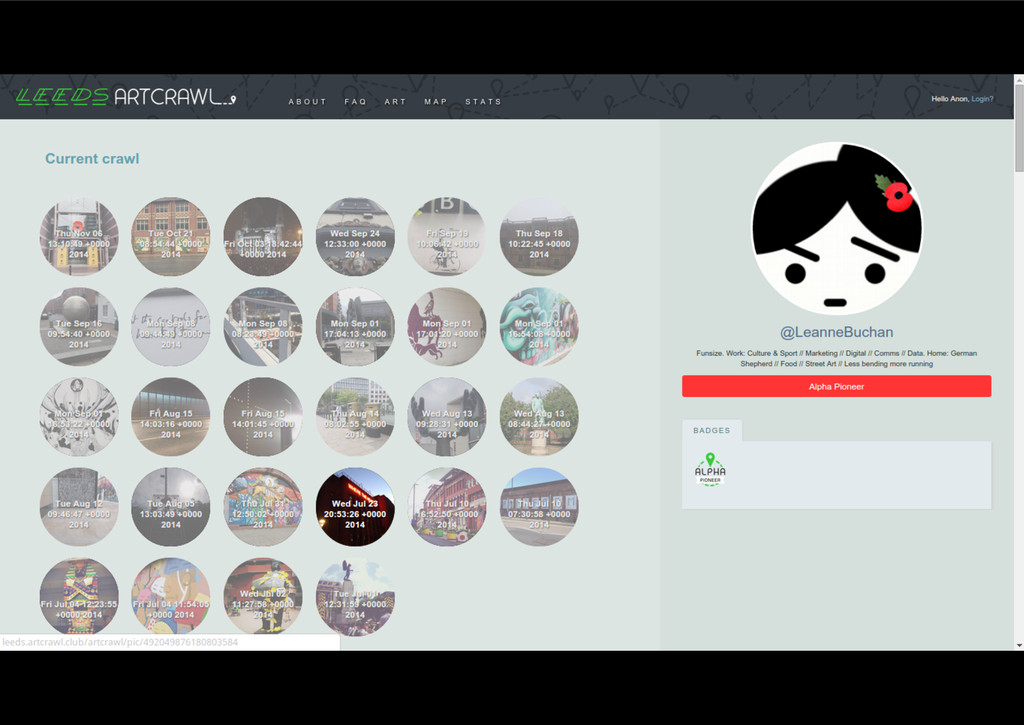Click the @LeanneBuchan profile avatar
This screenshot has width=1024, height=725.
[x=836, y=229]
